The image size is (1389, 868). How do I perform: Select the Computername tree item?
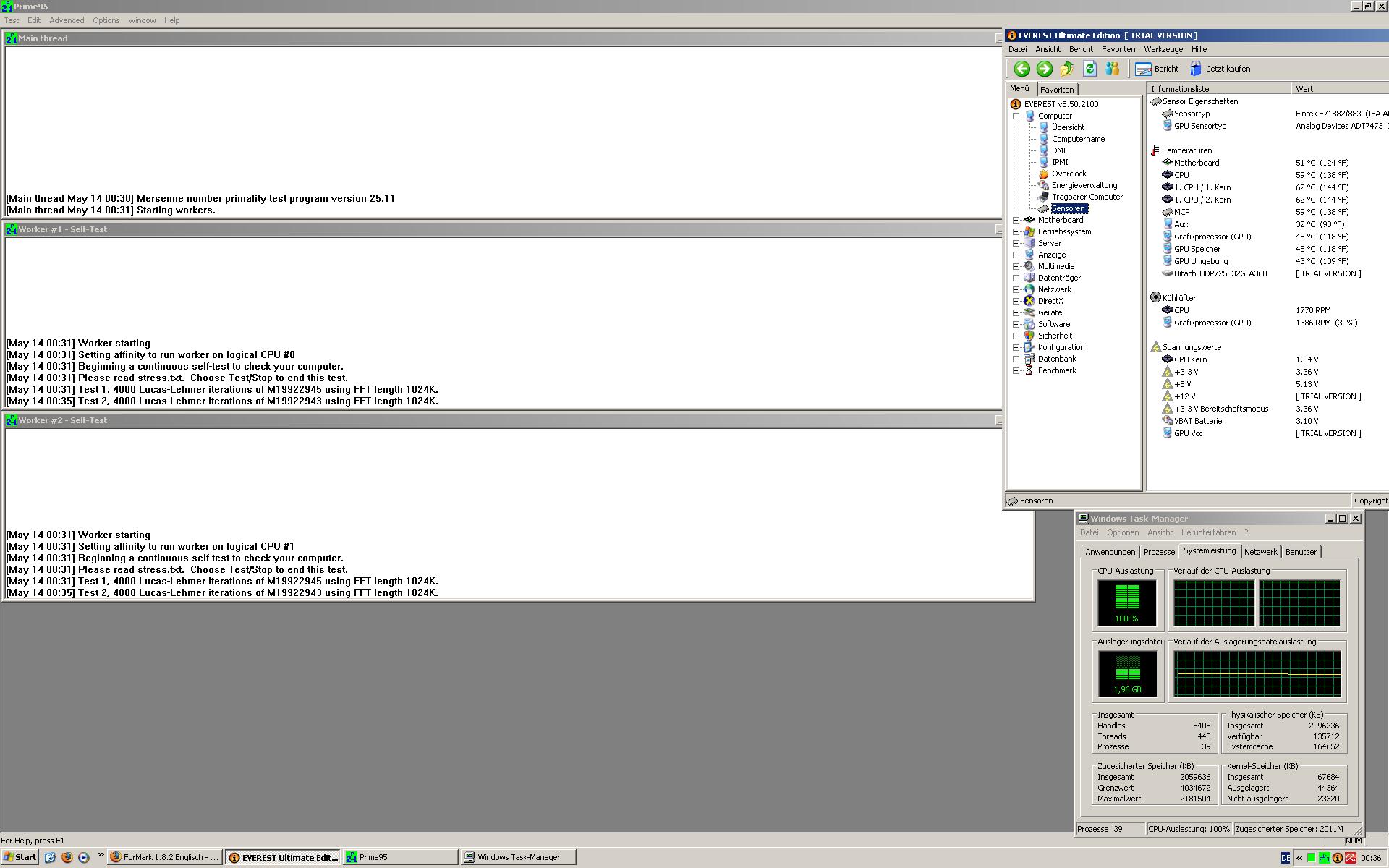pos(1078,139)
